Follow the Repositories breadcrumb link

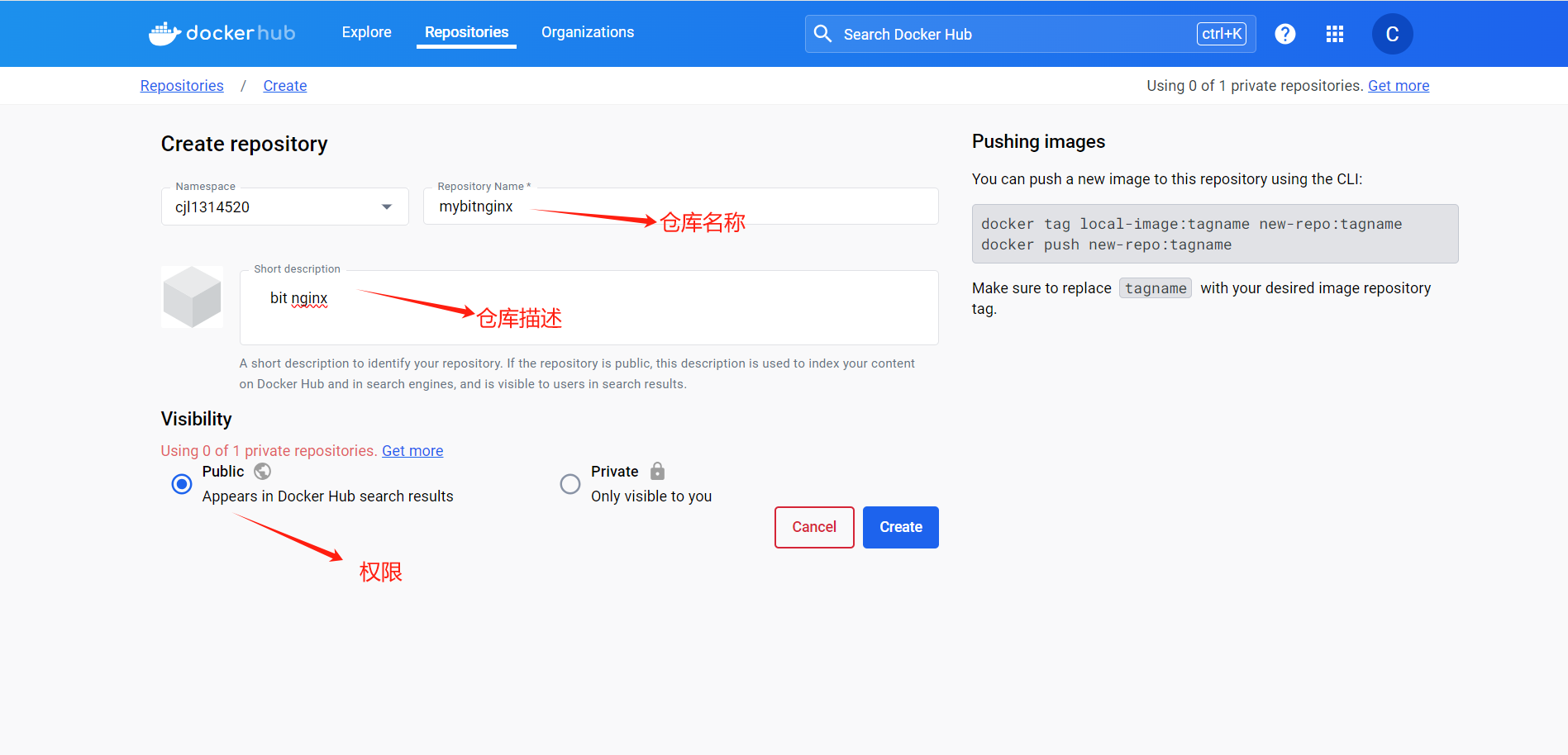pyautogui.click(x=182, y=86)
